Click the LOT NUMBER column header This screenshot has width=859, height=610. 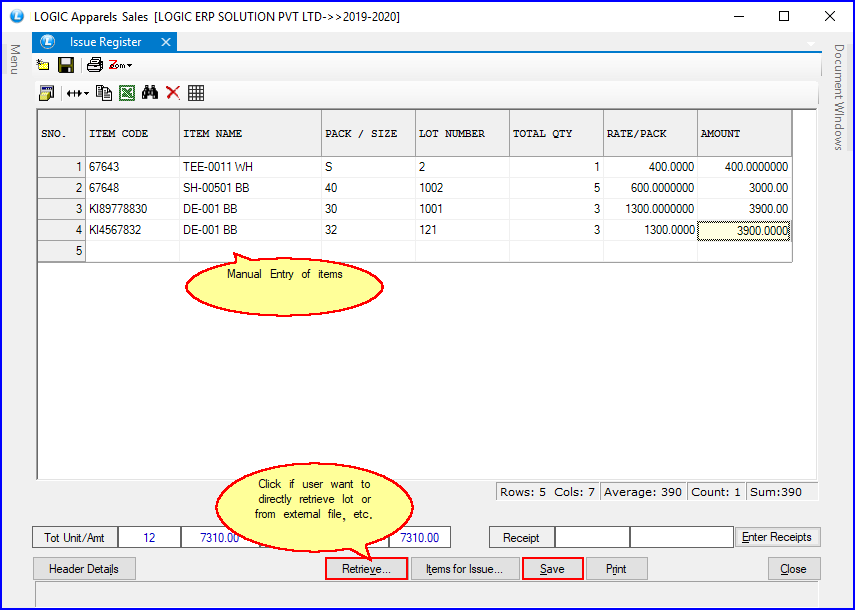pos(462,133)
